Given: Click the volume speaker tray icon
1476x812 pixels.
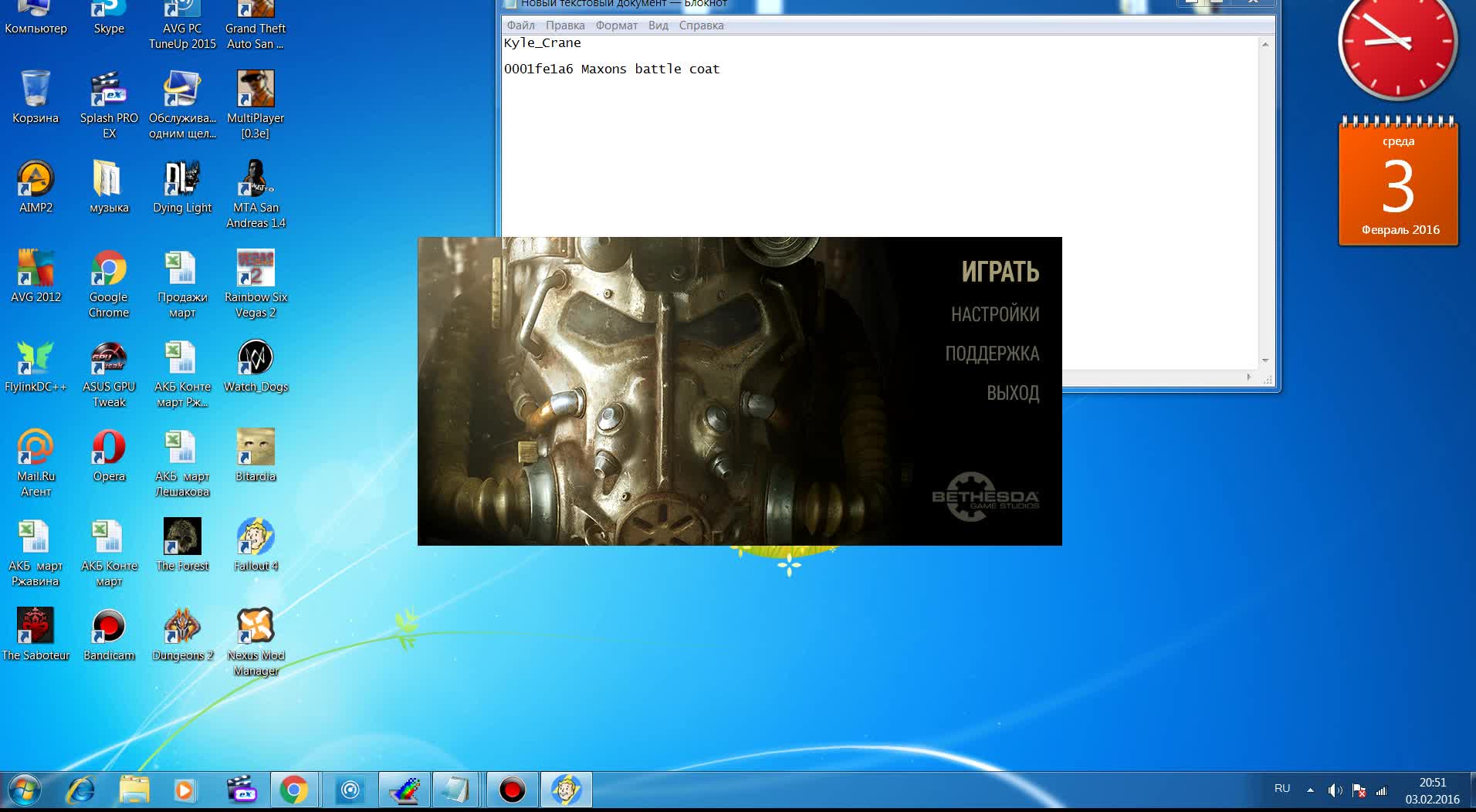Looking at the screenshot, I should click(1335, 790).
